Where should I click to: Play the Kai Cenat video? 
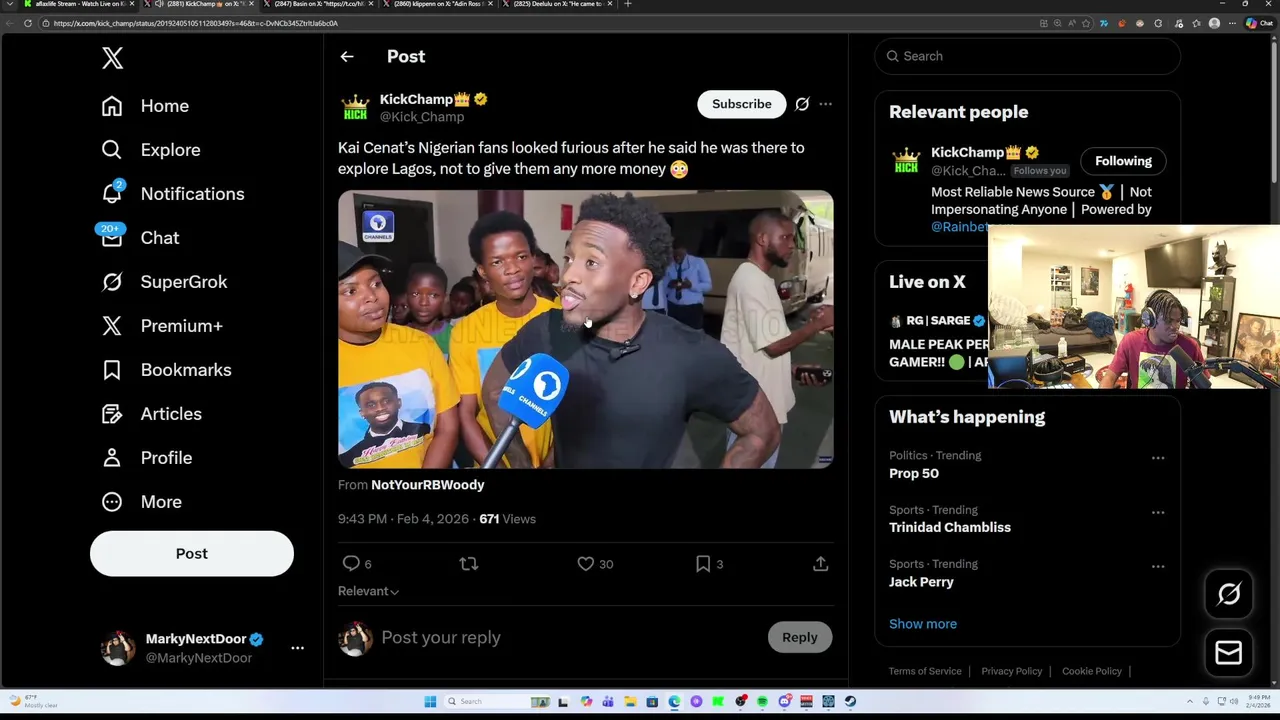[x=586, y=329]
